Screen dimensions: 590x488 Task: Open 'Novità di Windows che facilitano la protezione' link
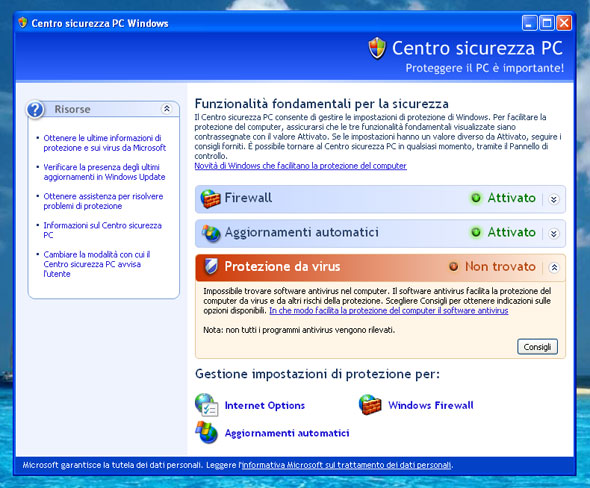click(300, 166)
